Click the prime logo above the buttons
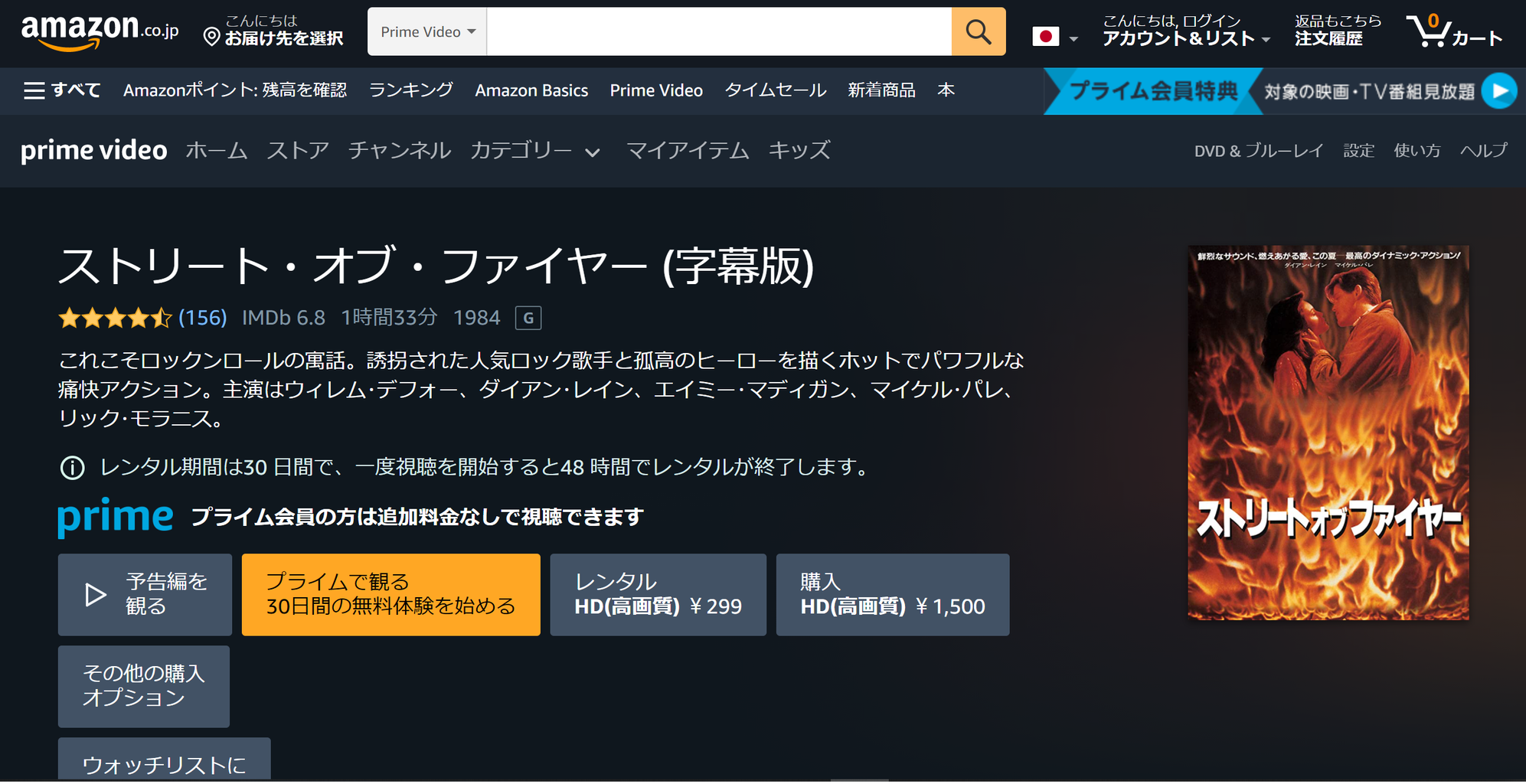Viewport: 1526px width, 784px height. [x=115, y=516]
